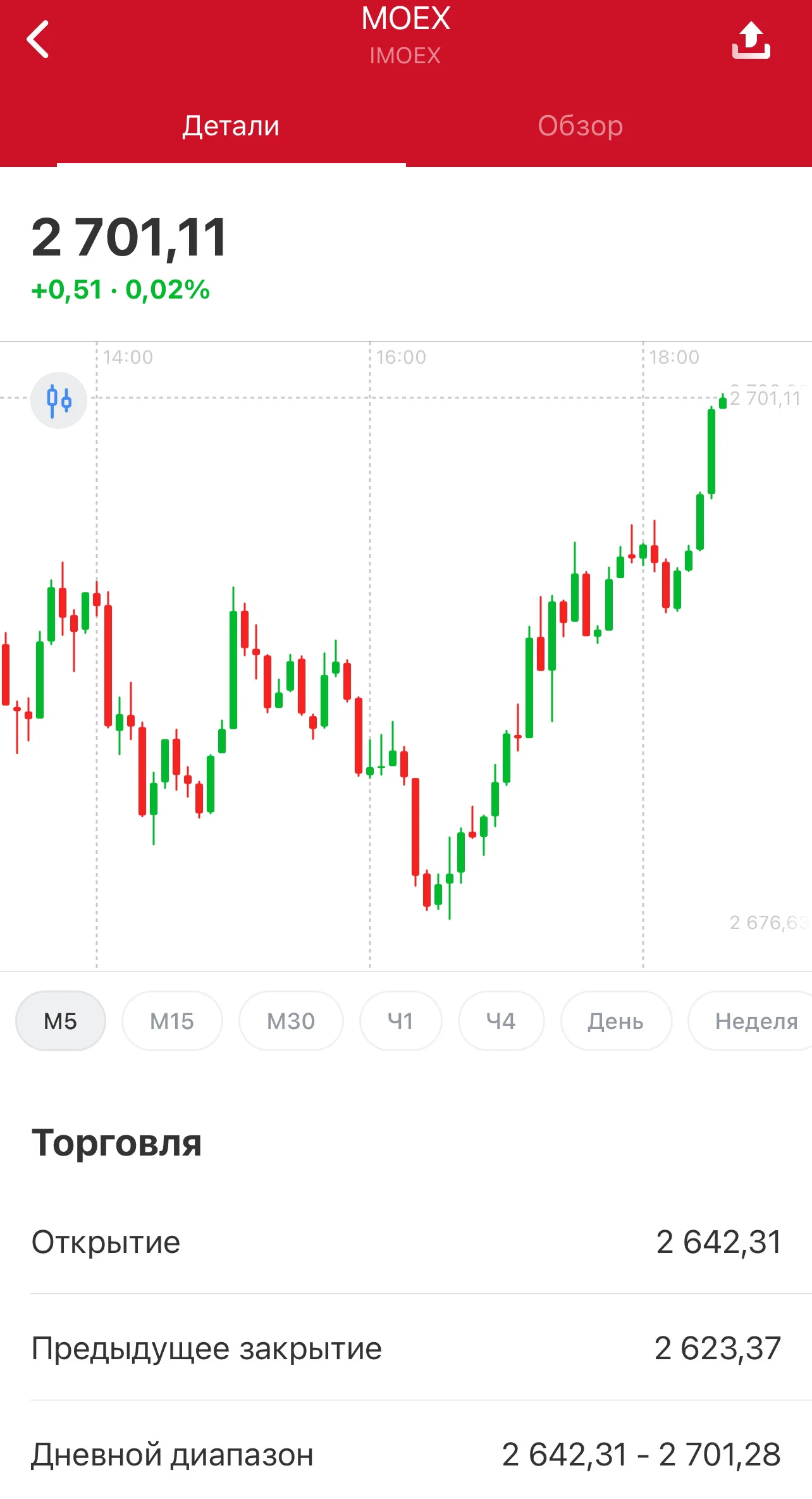Tap the Предыдущее закрытие row
The height and width of the screenshot is (1499, 812).
tap(406, 1348)
